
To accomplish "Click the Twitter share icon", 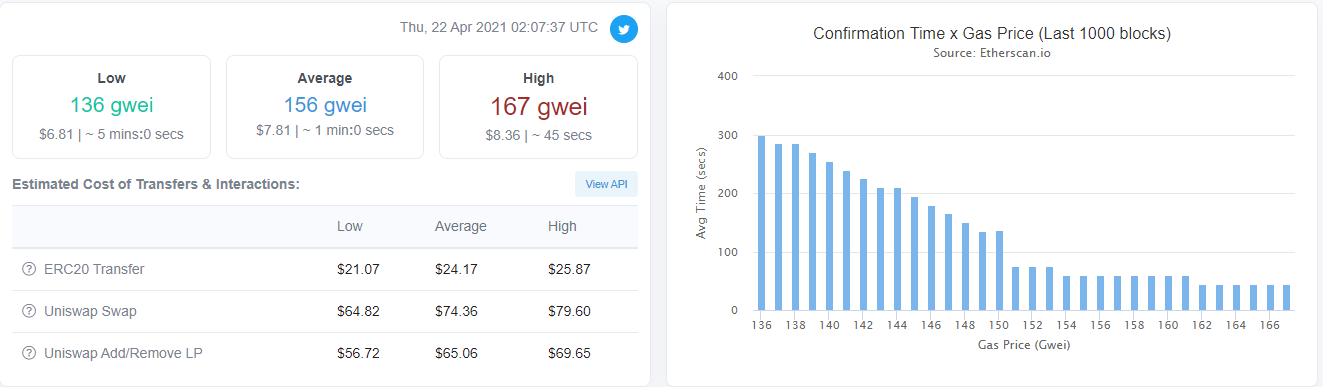I will coord(624,29).
